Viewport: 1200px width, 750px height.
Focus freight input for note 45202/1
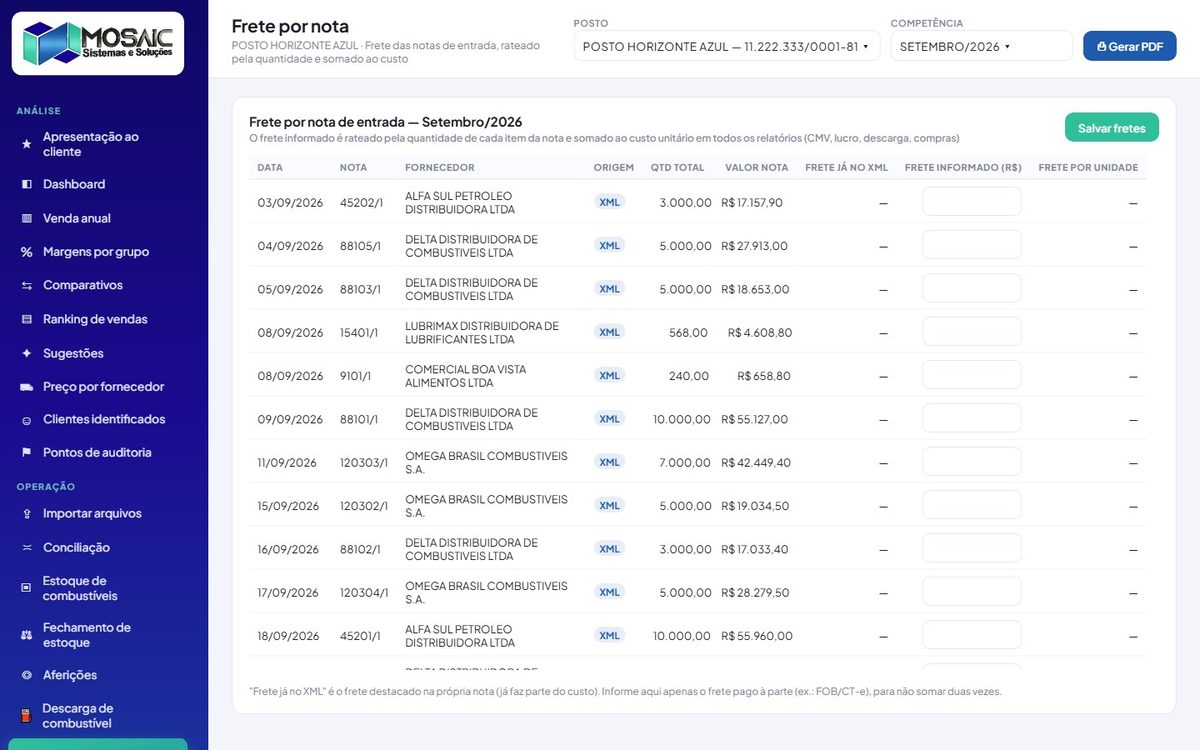(x=972, y=202)
